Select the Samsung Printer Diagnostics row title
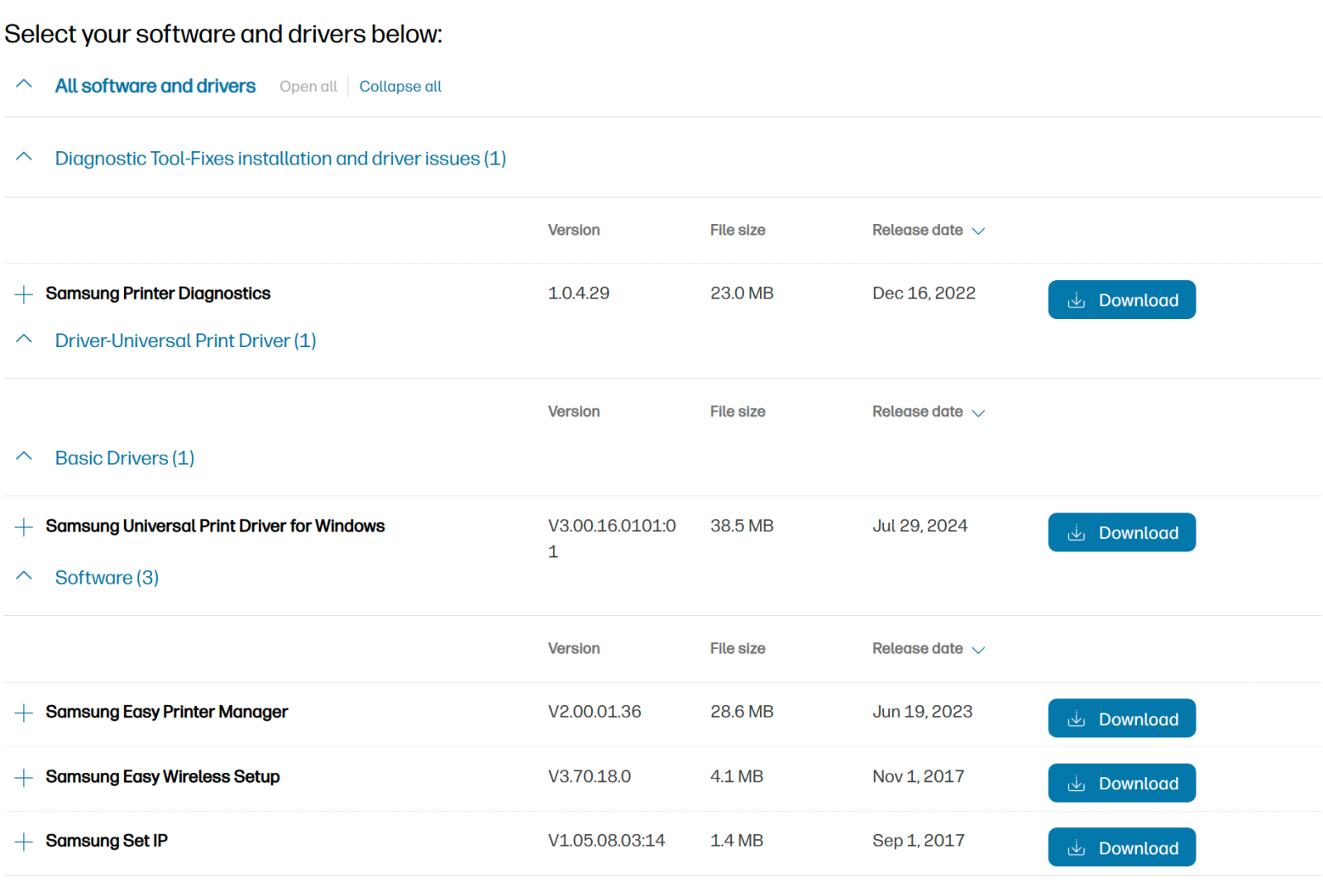Image resolution: width=1323 pixels, height=896 pixels. click(x=158, y=293)
